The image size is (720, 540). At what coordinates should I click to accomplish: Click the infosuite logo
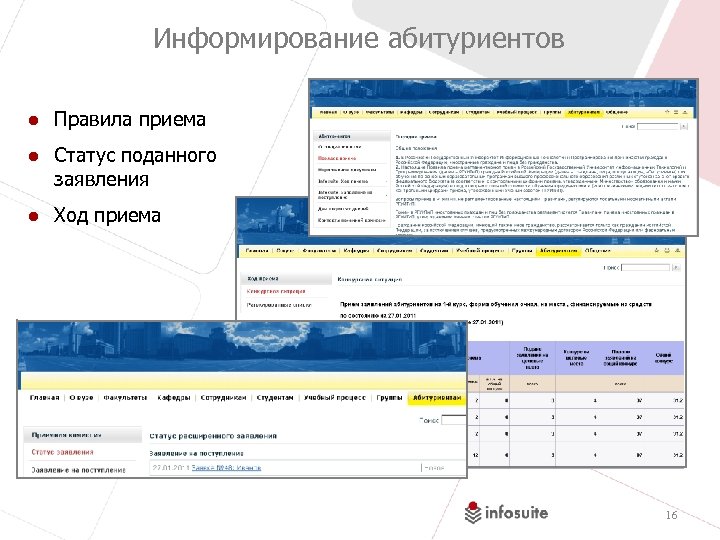coord(506,512)
